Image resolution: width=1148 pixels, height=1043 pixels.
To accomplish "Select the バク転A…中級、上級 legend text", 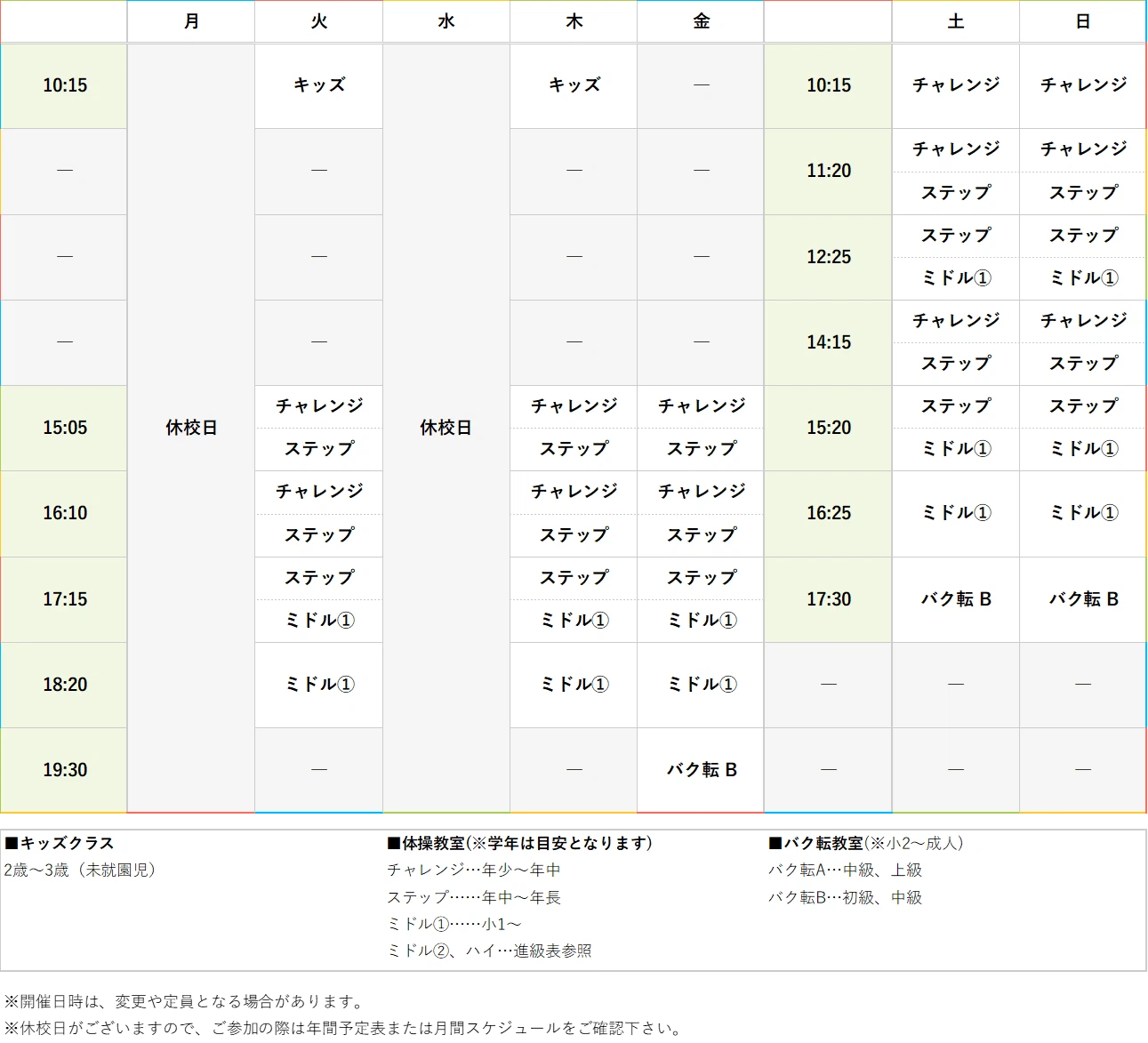I will tap(845, 871).
